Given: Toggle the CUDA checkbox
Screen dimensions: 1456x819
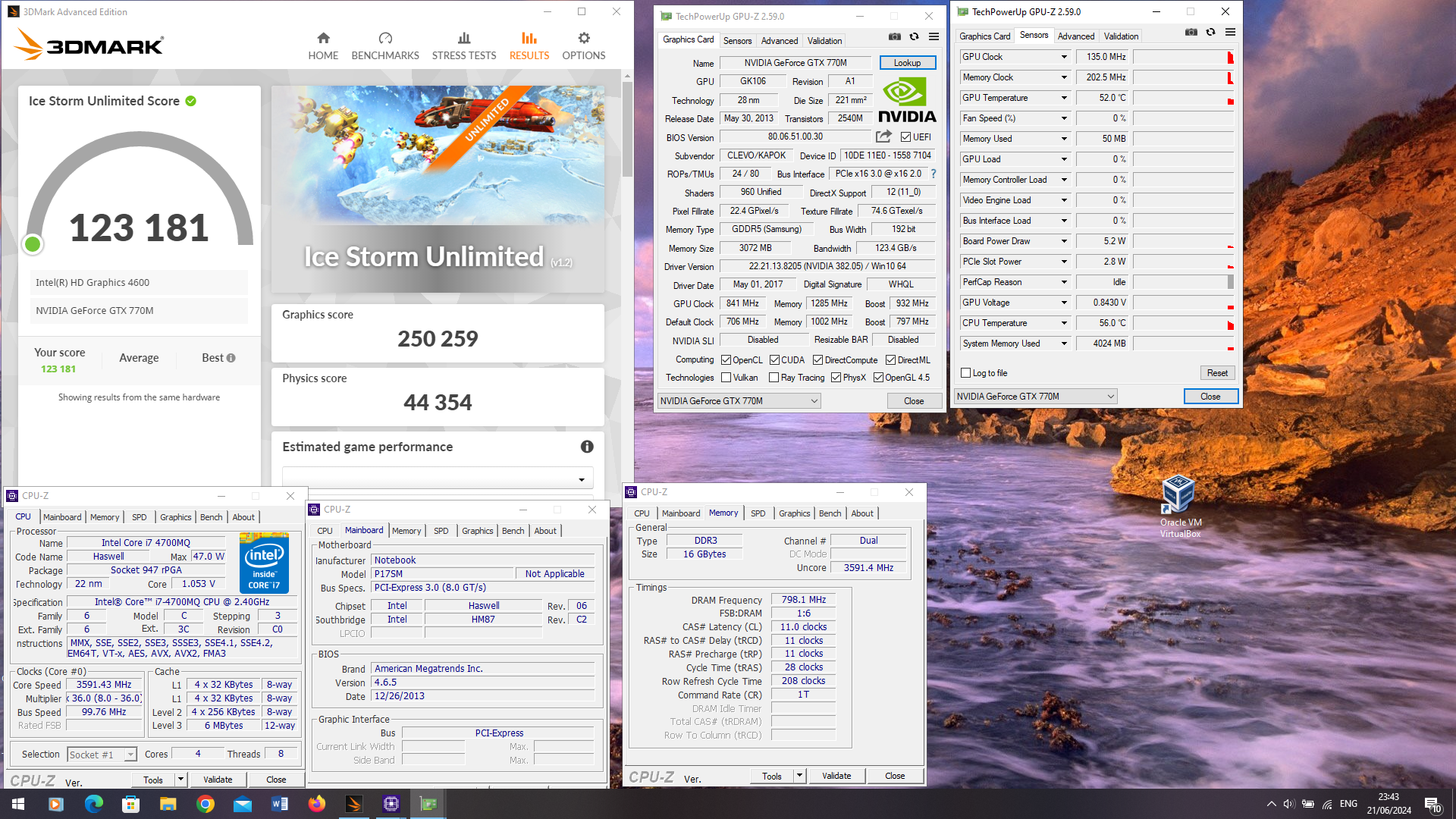Looking at the screenshot, I should coord(774,360).
